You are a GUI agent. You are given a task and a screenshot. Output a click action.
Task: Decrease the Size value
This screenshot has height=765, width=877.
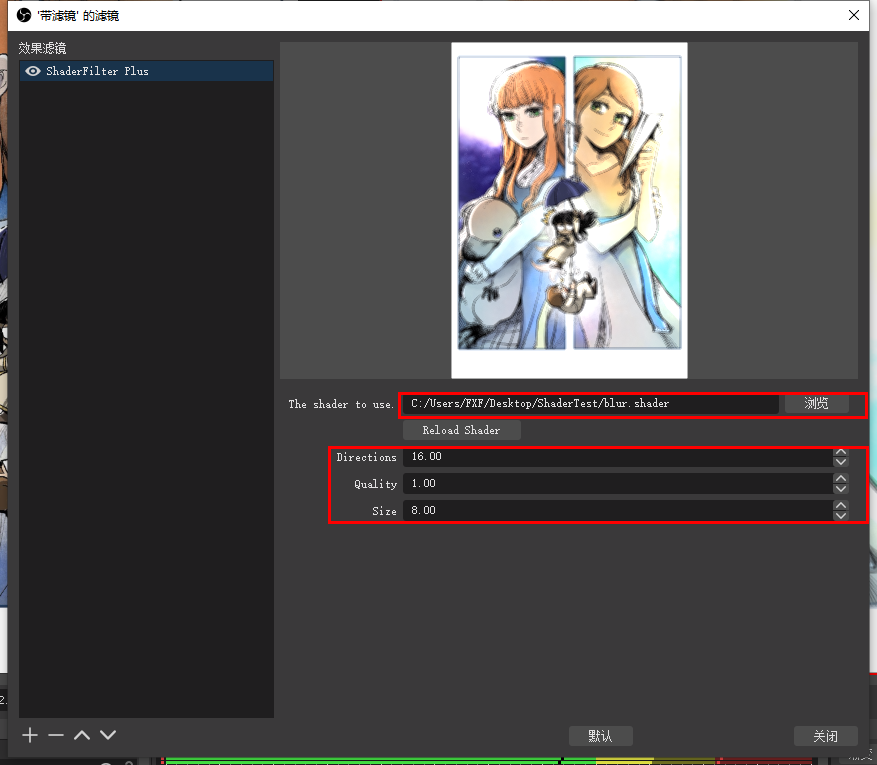840,516
